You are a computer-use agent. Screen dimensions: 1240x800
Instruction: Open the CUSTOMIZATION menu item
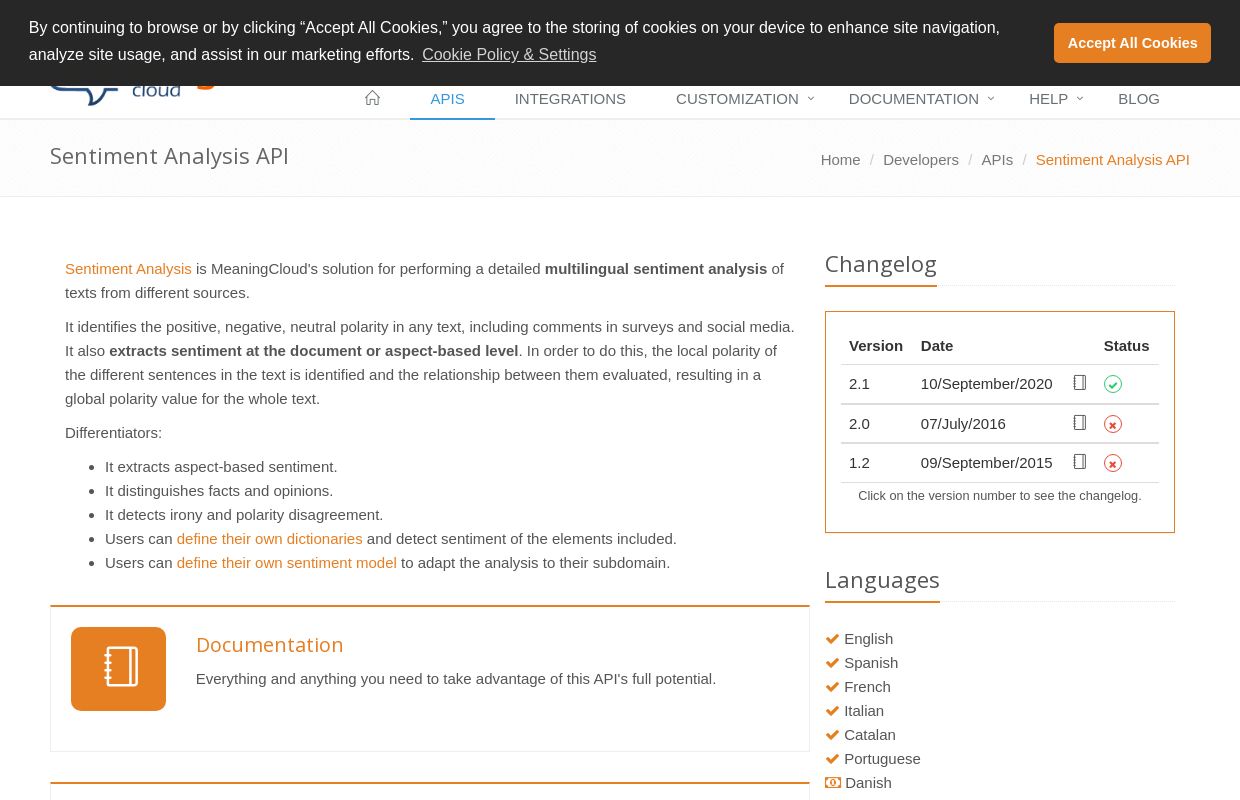(737, 98)
